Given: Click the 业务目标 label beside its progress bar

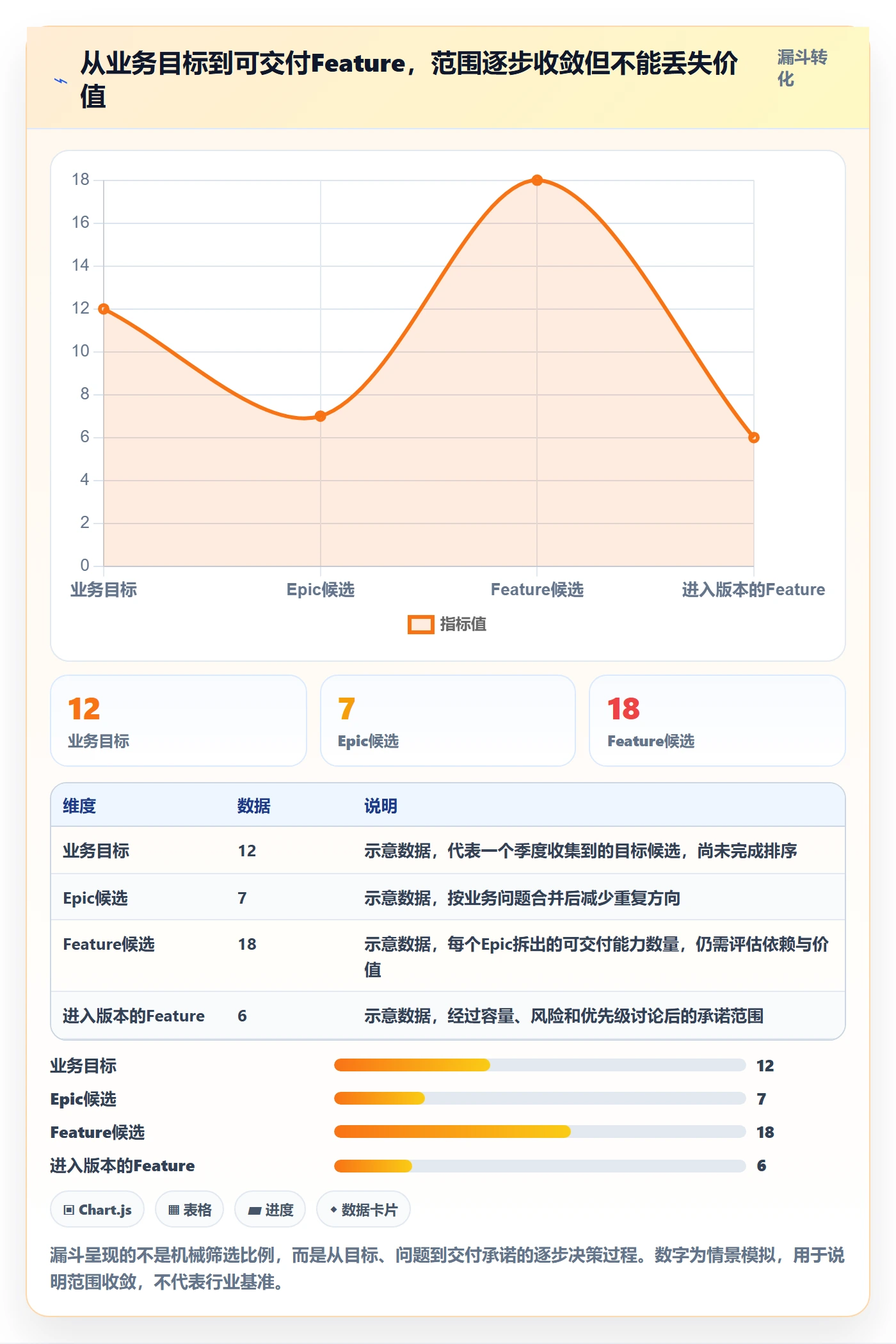Looking at the screenshot, I should click(x=83, y=1066).
